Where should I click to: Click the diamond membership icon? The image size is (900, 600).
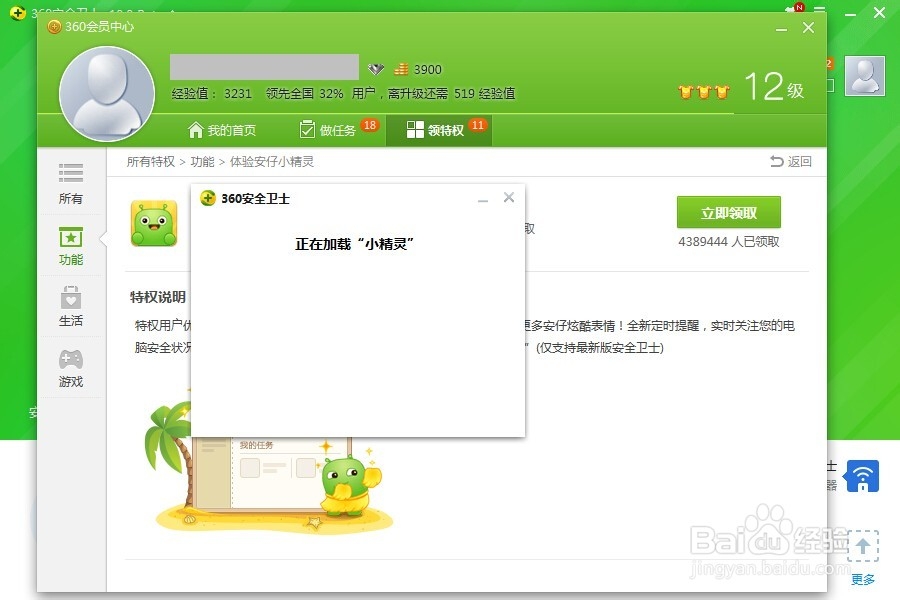coord(376,69)
